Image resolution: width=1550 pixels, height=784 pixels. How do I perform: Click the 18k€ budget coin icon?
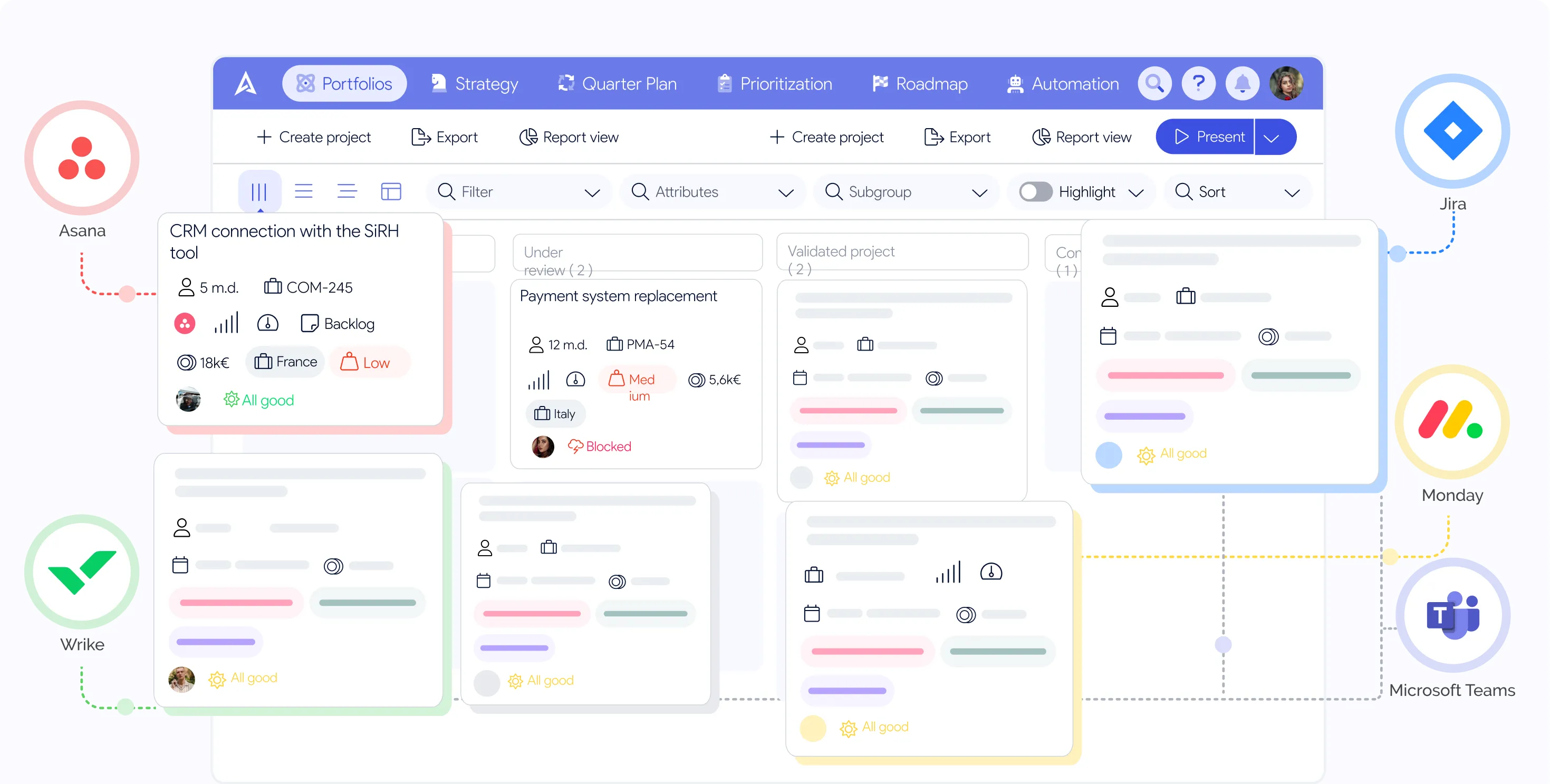(x=186, y=362)
